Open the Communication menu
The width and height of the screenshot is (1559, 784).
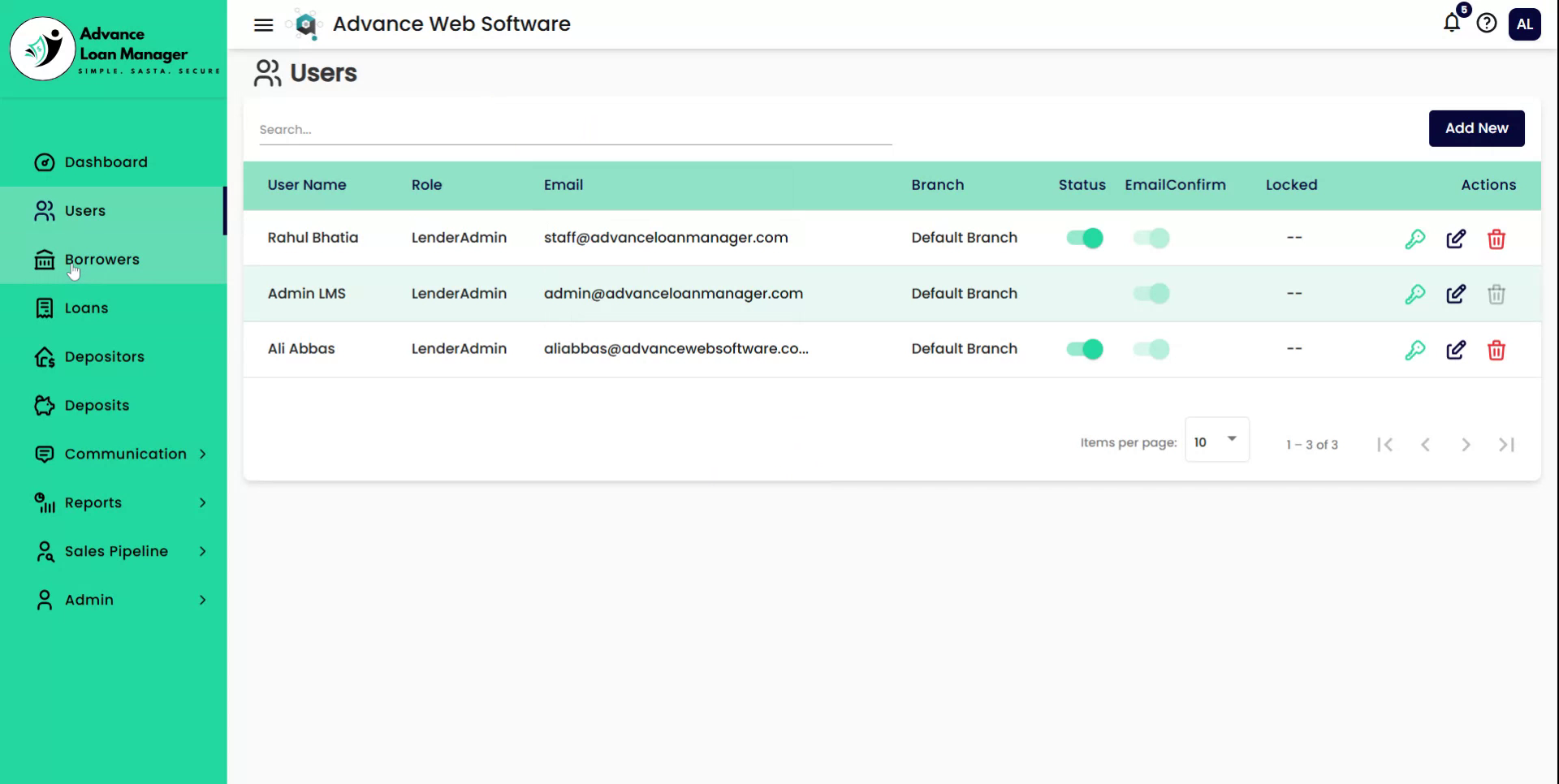click(x=124, y=454)
